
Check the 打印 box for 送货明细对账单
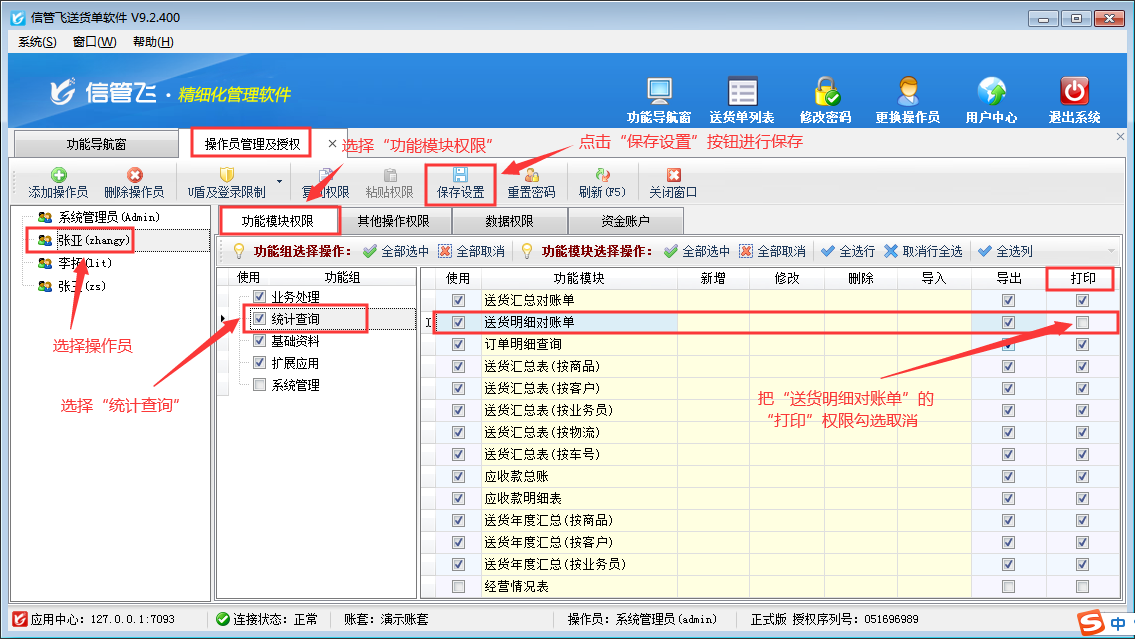pos(1082,322)
